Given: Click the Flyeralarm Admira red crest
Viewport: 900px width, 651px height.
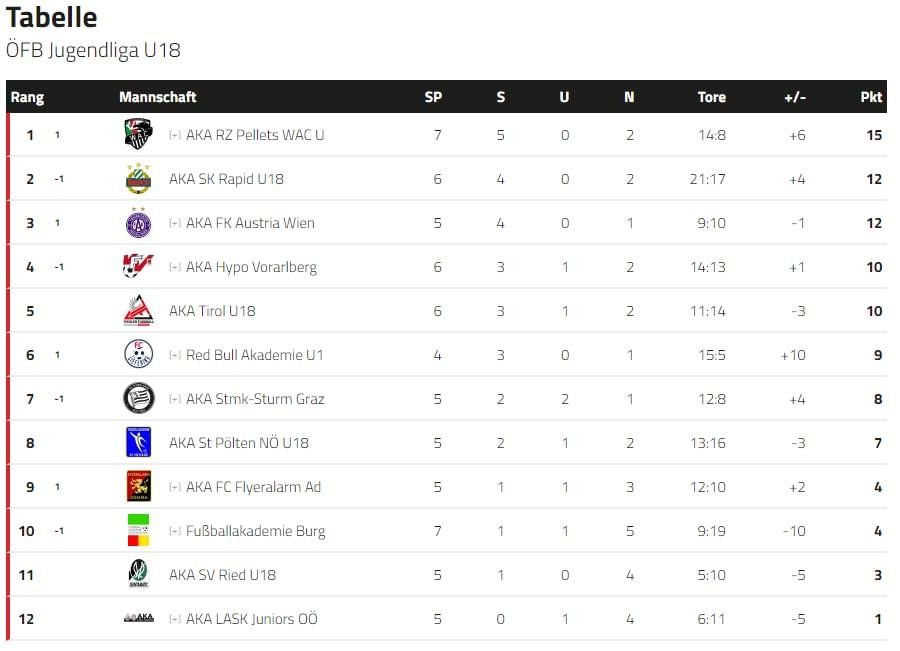Looking at the screenshot, I should click(x=138, y=486).
